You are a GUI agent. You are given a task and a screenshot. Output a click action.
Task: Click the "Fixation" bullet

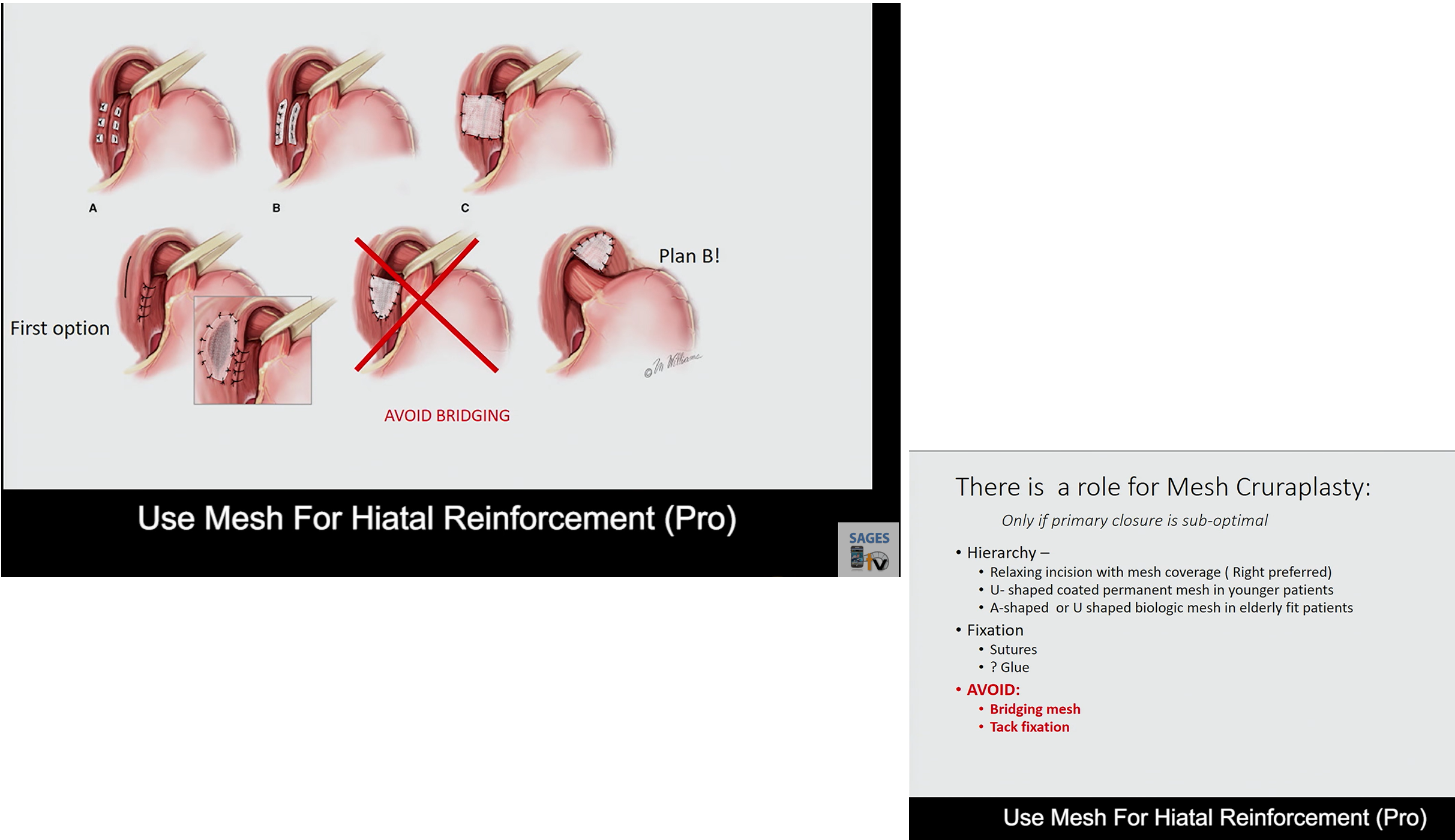tap(995, 630)
